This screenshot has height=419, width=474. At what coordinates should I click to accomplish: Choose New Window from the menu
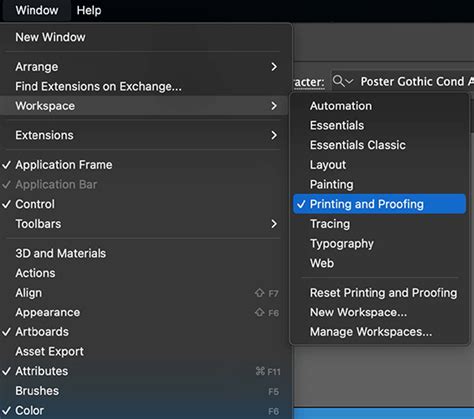click(x=145, y=37)
